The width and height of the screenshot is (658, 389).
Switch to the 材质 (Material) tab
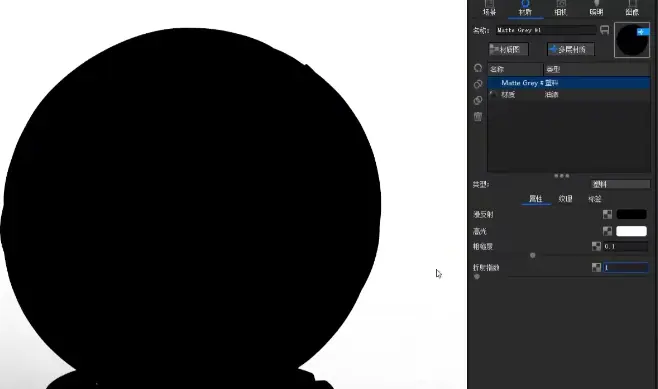(525, 8)
